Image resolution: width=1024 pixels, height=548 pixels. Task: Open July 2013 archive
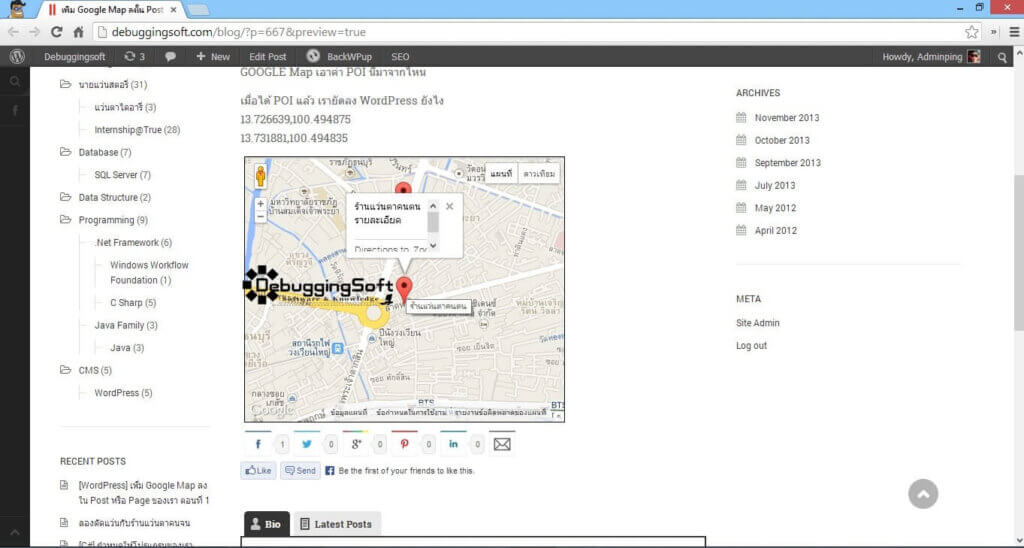point(775,185)
